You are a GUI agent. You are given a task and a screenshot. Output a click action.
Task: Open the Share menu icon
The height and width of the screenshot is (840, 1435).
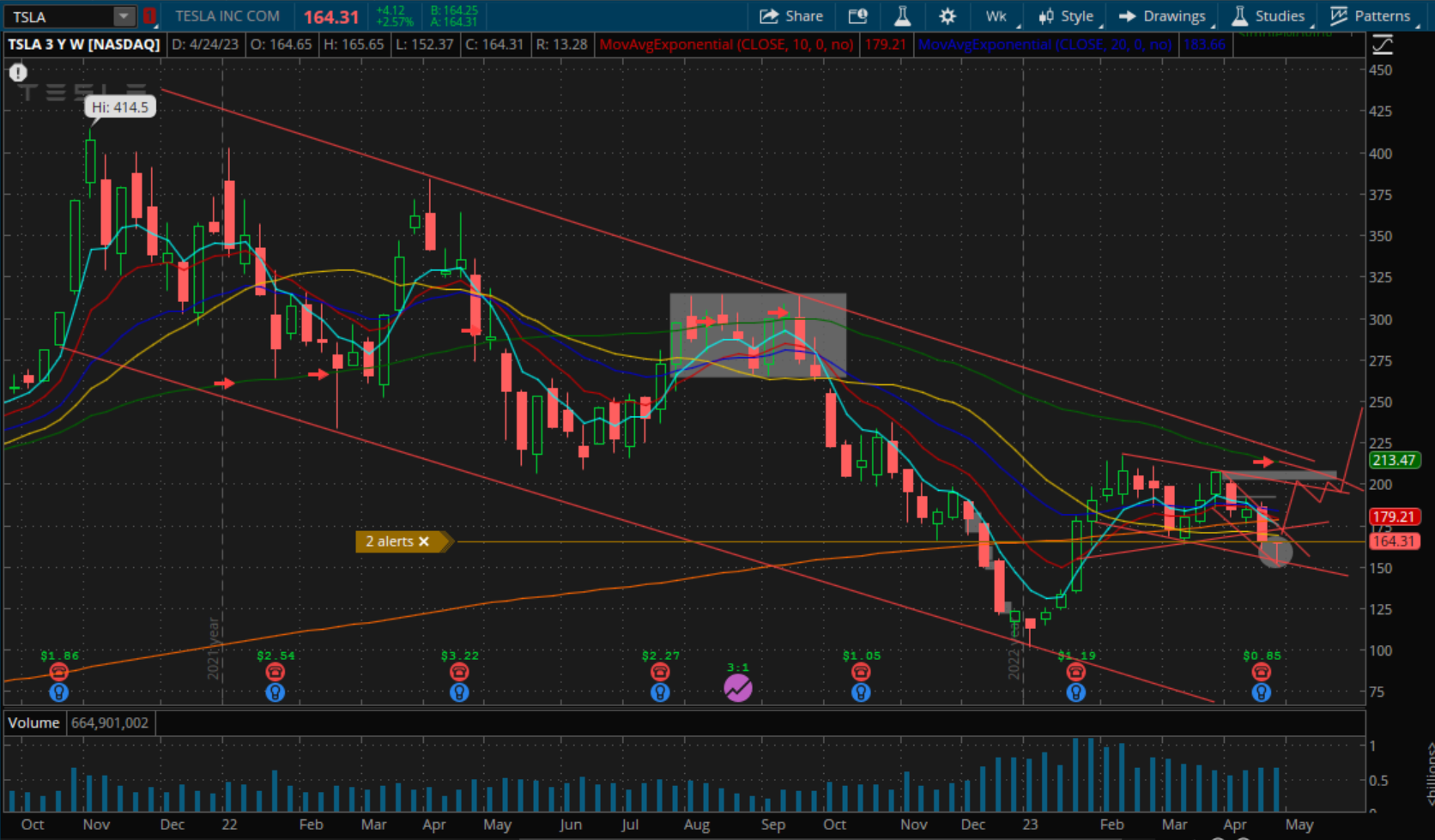768,16
